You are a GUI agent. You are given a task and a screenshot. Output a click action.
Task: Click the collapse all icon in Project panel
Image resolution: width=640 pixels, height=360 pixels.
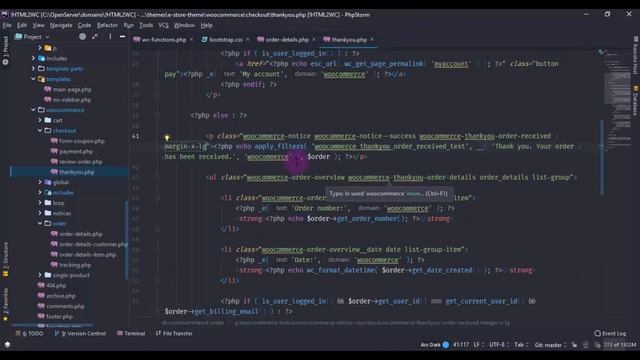tap(95, 37)
